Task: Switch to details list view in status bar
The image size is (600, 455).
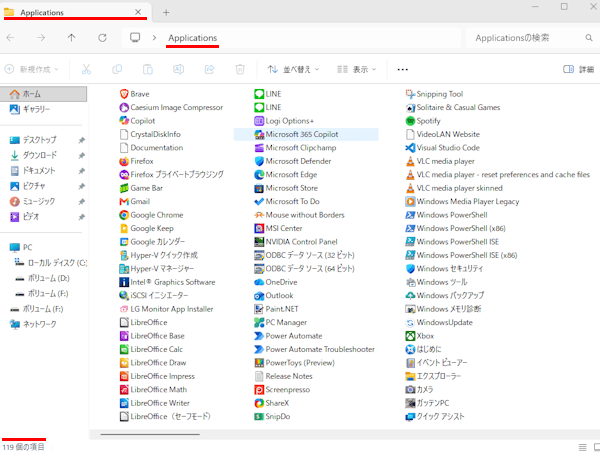Action: tap(582, 447)
